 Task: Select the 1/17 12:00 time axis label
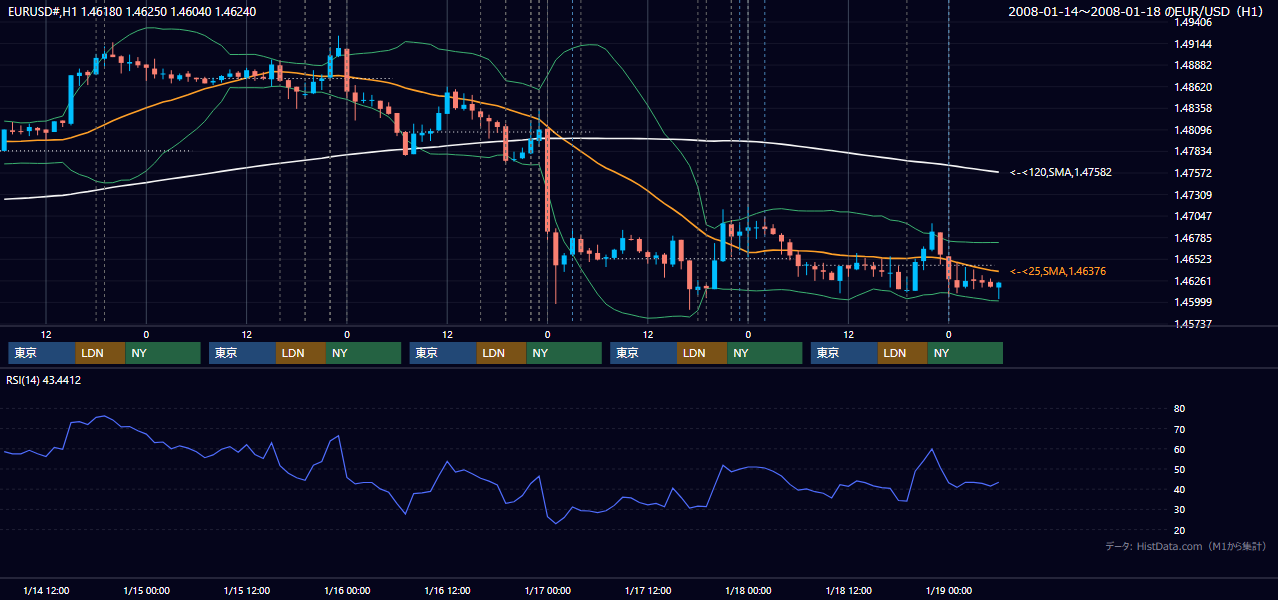coord(648,591)
